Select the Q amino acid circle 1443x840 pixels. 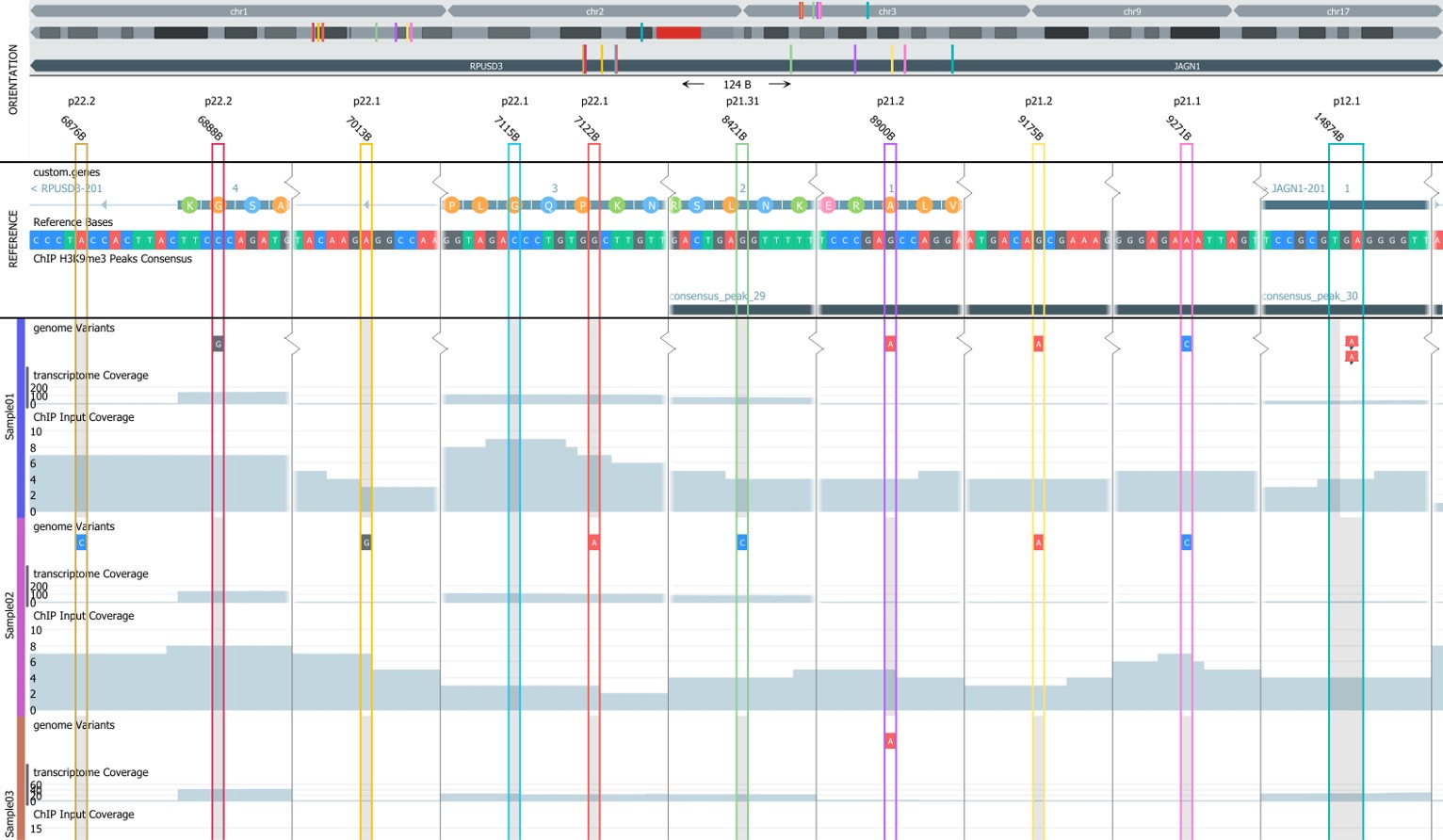point(548,205)
